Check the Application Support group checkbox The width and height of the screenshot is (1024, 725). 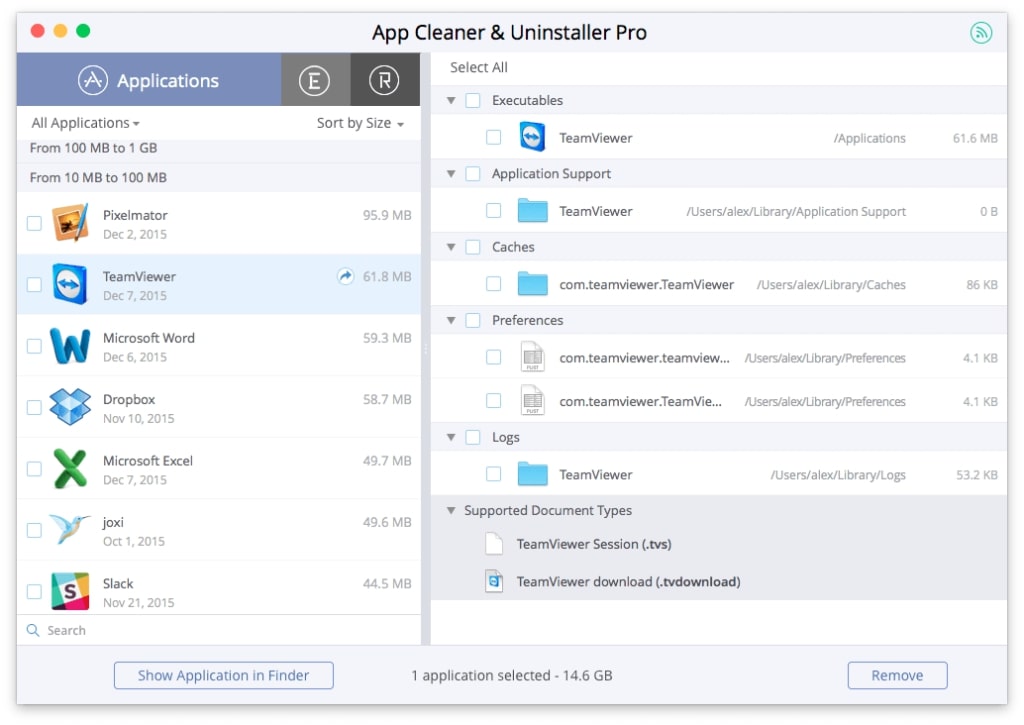(x=473, y=174)
